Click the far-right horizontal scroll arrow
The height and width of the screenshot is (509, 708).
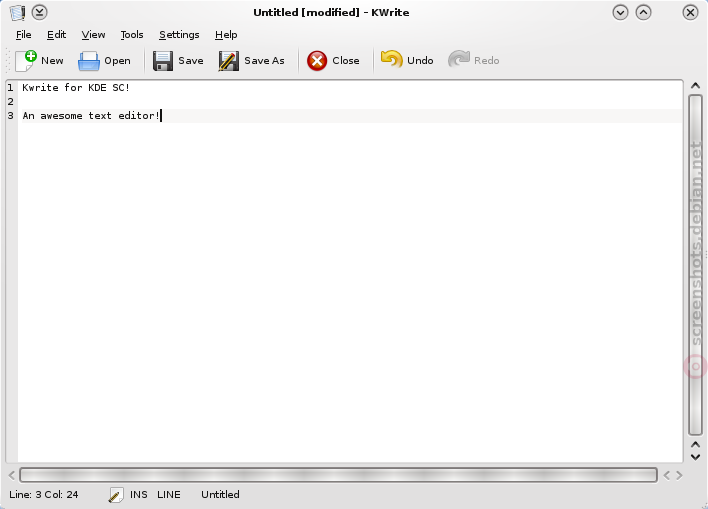coord(679,475)
